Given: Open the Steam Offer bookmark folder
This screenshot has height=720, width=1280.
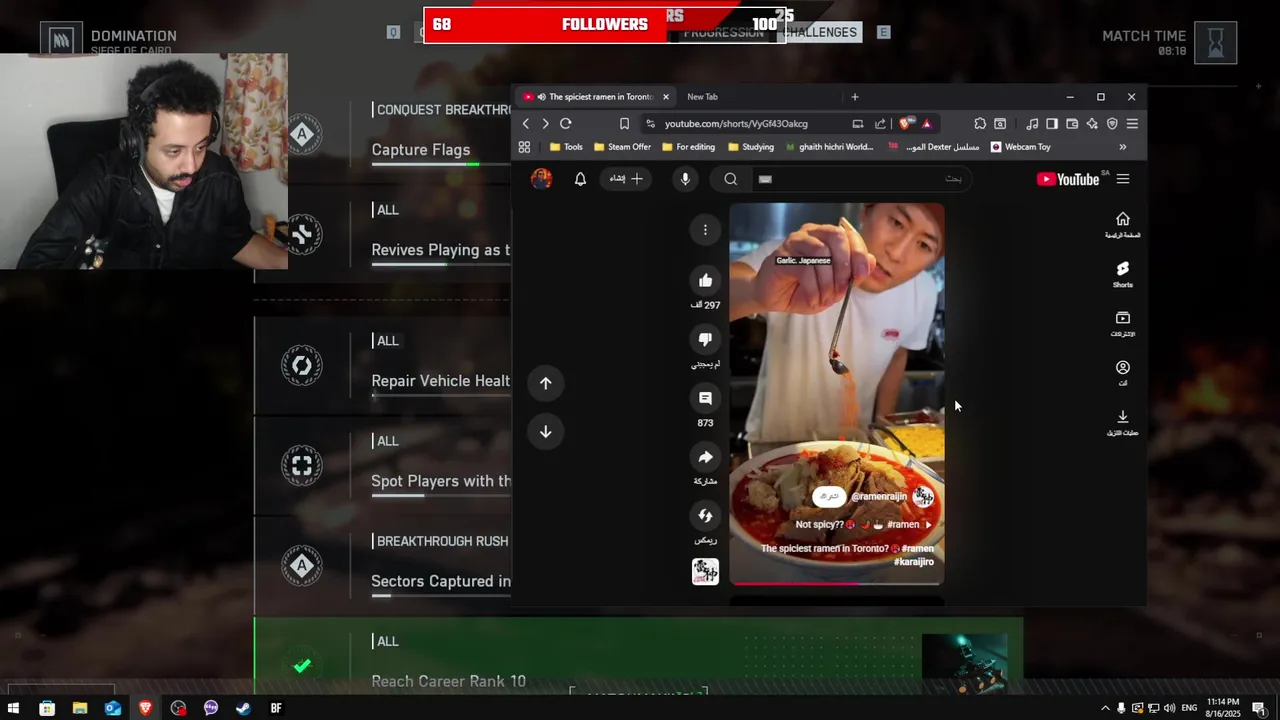Looking at the screenshot, I should [x=622, y=147].
